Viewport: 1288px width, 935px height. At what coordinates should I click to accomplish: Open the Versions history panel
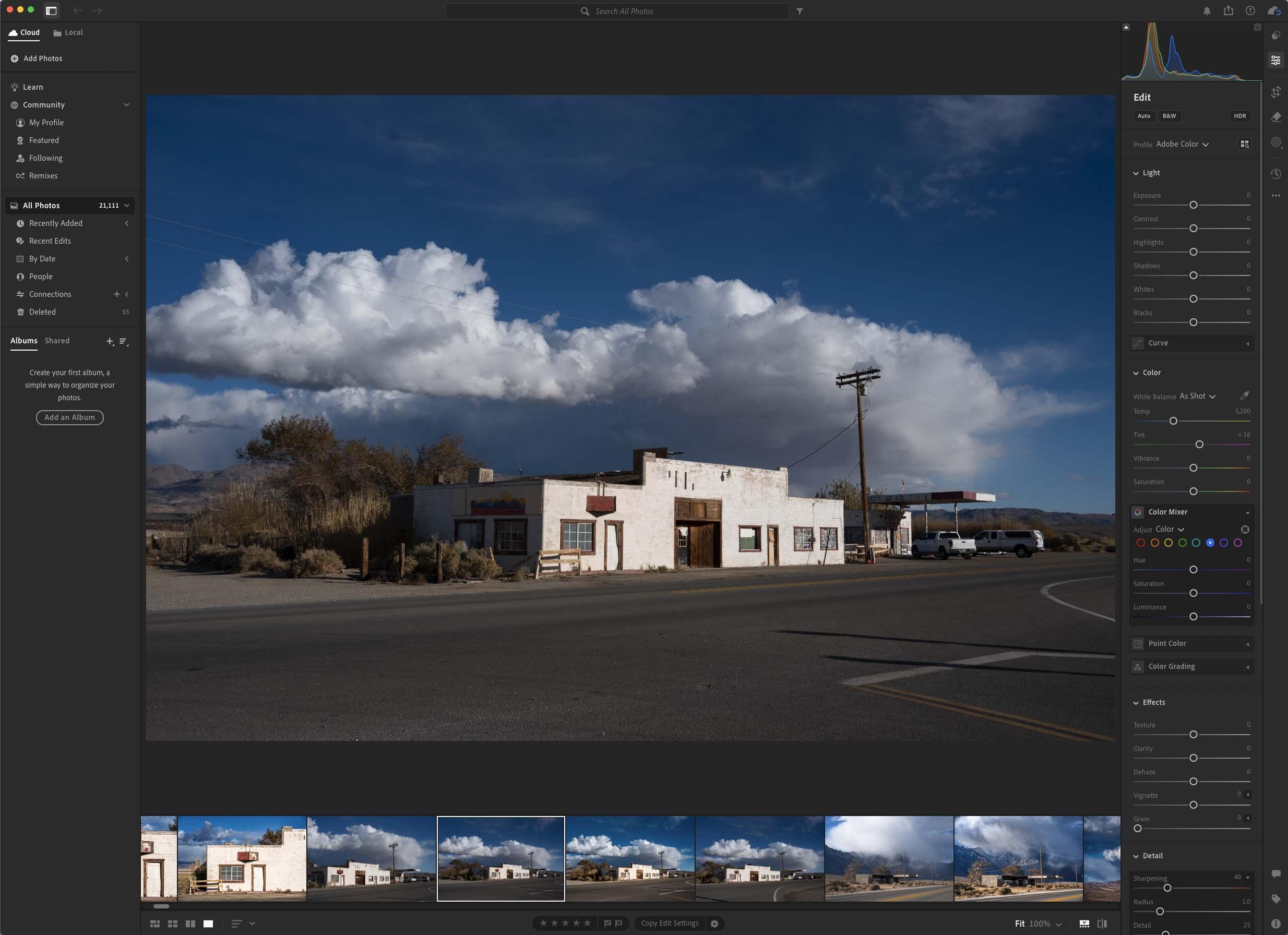(1275, 174)
